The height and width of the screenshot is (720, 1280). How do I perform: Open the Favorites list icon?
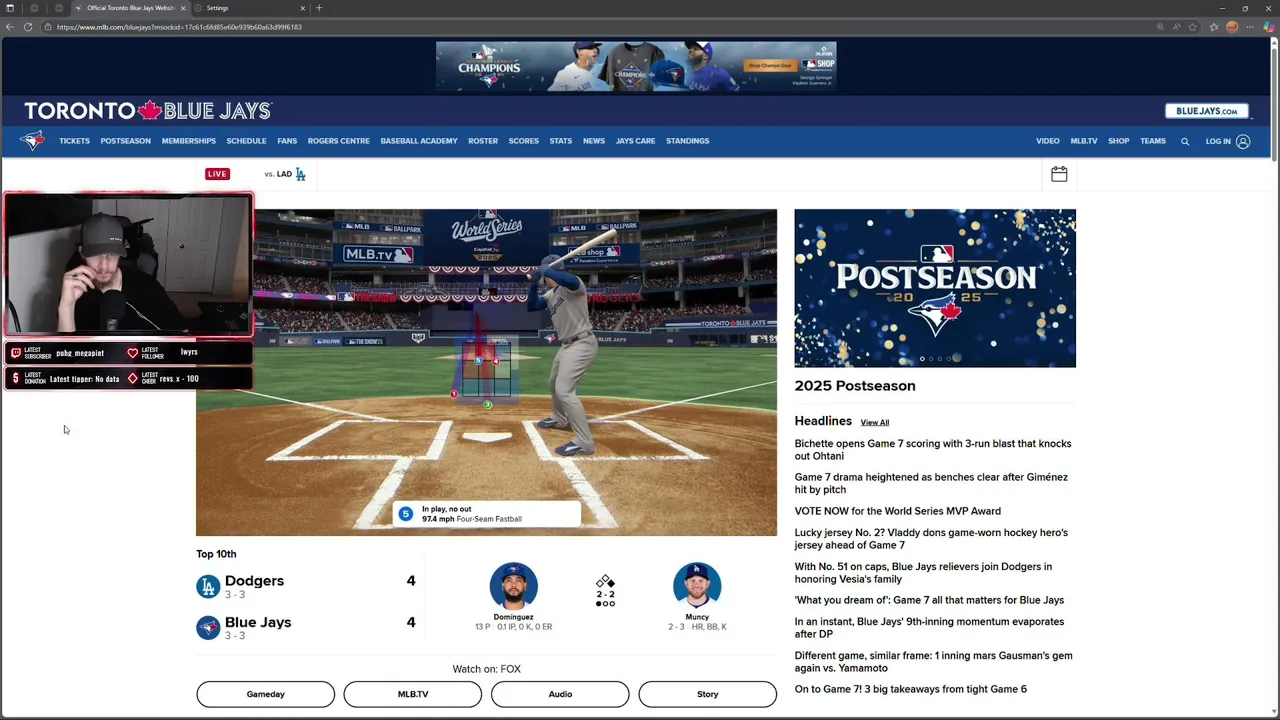[1214, 27]
